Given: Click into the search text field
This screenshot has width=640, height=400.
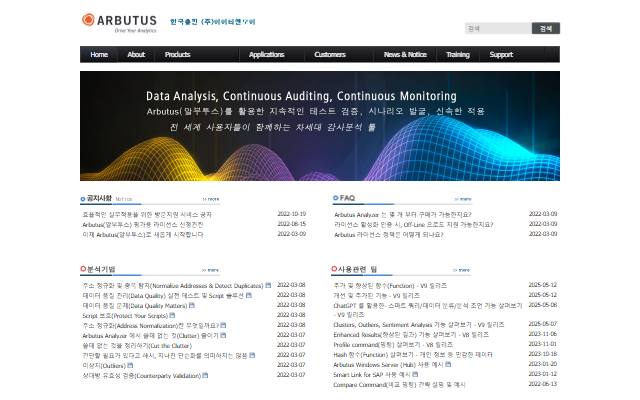Looking at the screenshot, I should tap(498, 28).
